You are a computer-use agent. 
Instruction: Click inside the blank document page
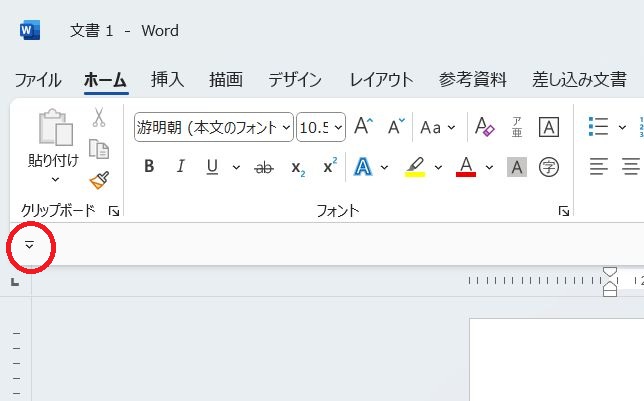tap(557, 360)
